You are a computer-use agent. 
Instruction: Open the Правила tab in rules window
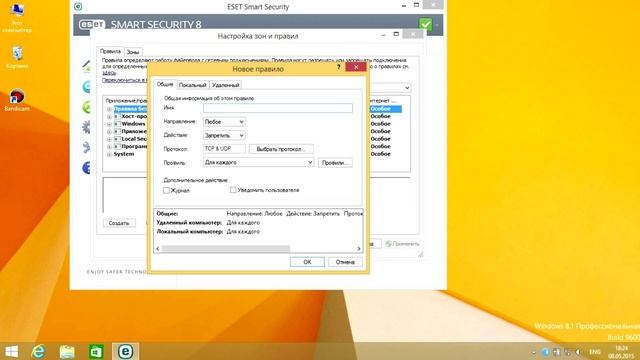point(110,51)
